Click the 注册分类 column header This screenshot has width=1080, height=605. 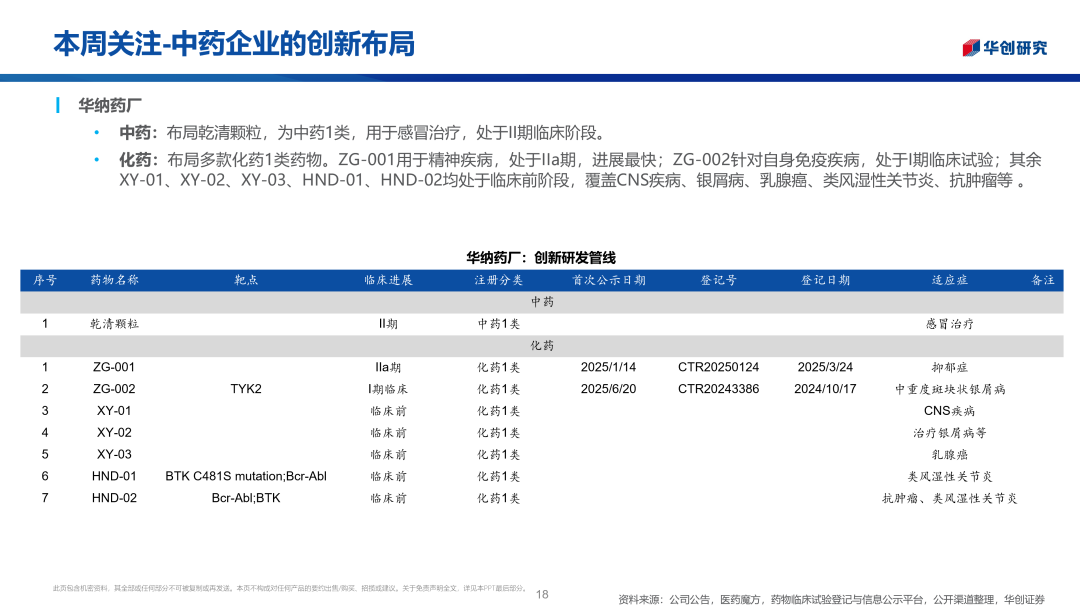tap(498, 280)
